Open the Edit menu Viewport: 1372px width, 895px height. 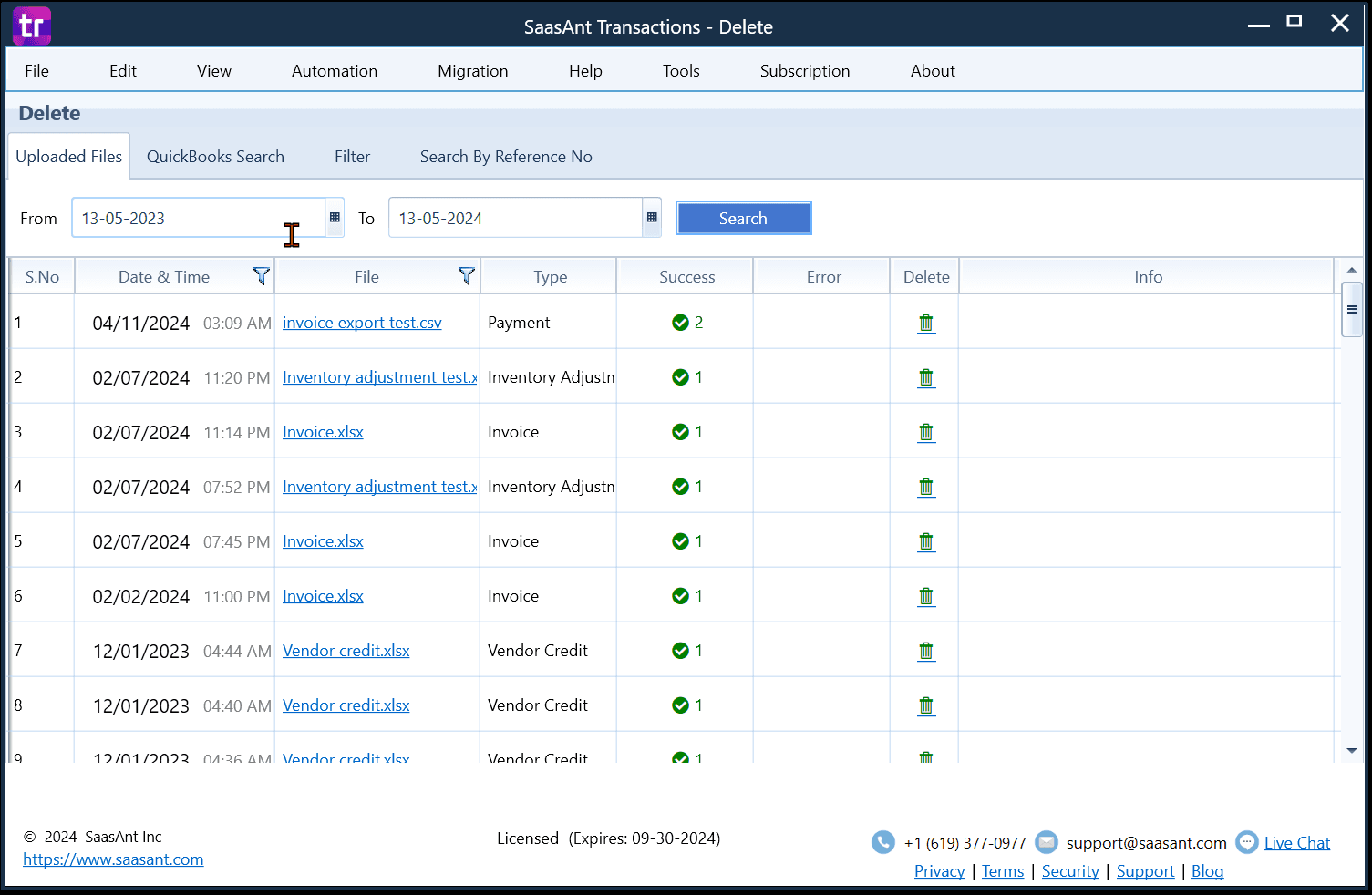tap(123, 71)
